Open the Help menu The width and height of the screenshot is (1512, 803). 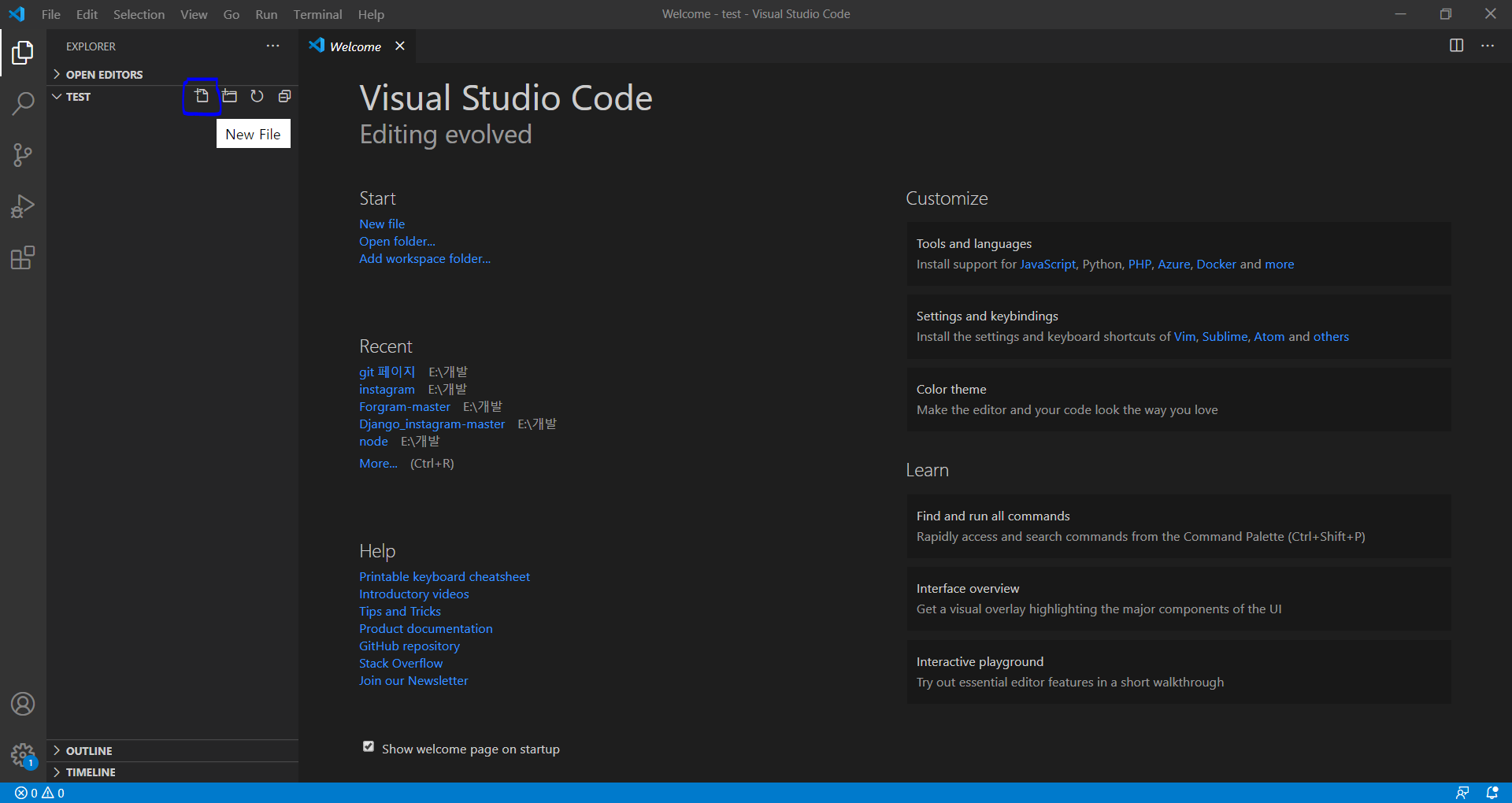click(371, 14)
